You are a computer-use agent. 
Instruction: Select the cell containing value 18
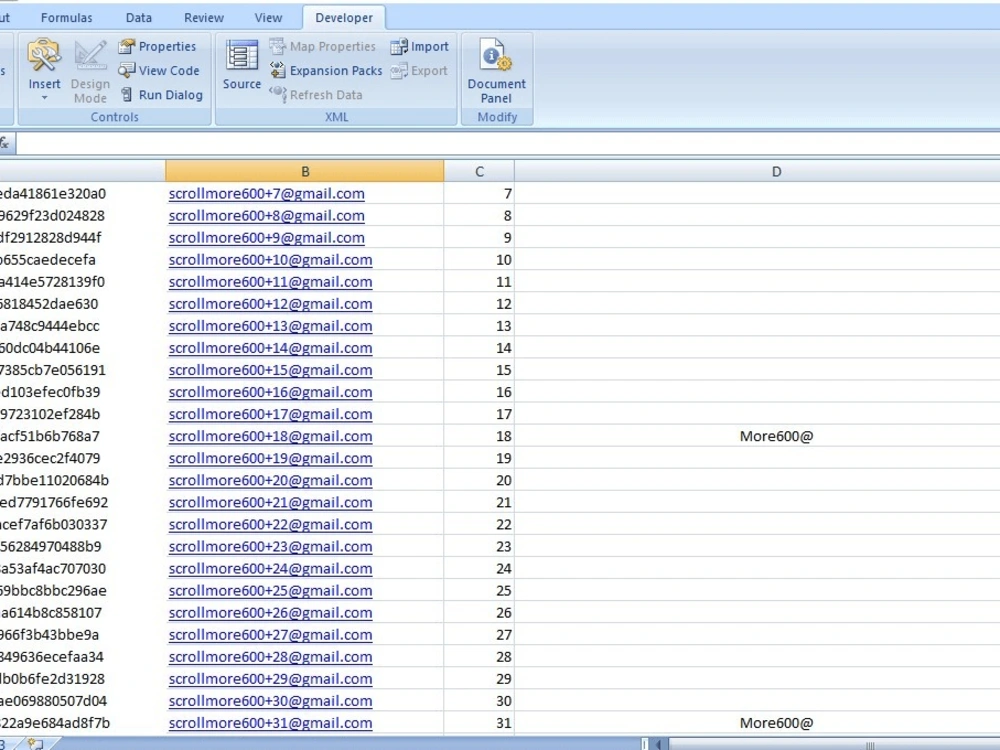pyautogui.click(x=479, y=436)
